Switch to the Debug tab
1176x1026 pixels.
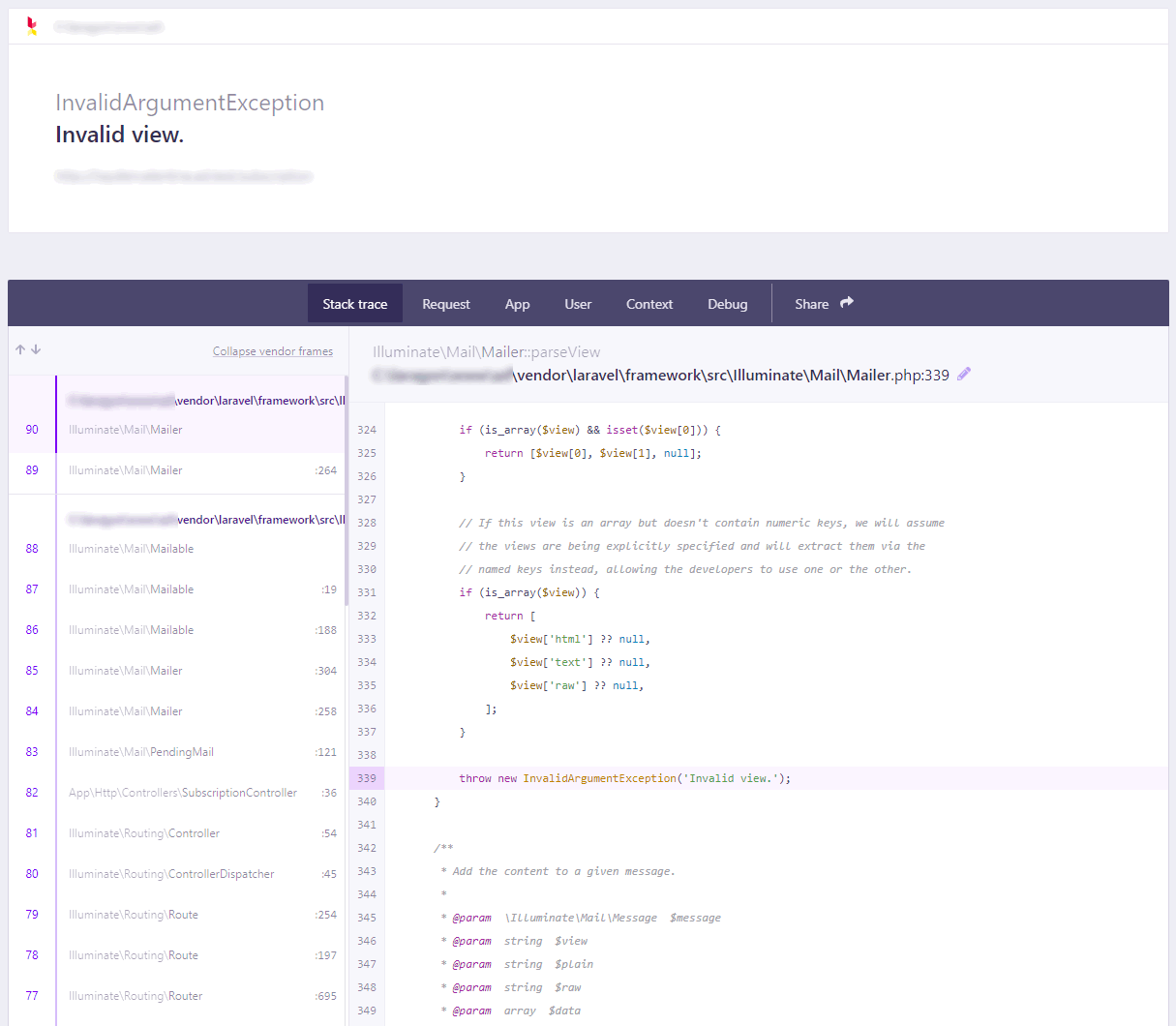(728, 304)
